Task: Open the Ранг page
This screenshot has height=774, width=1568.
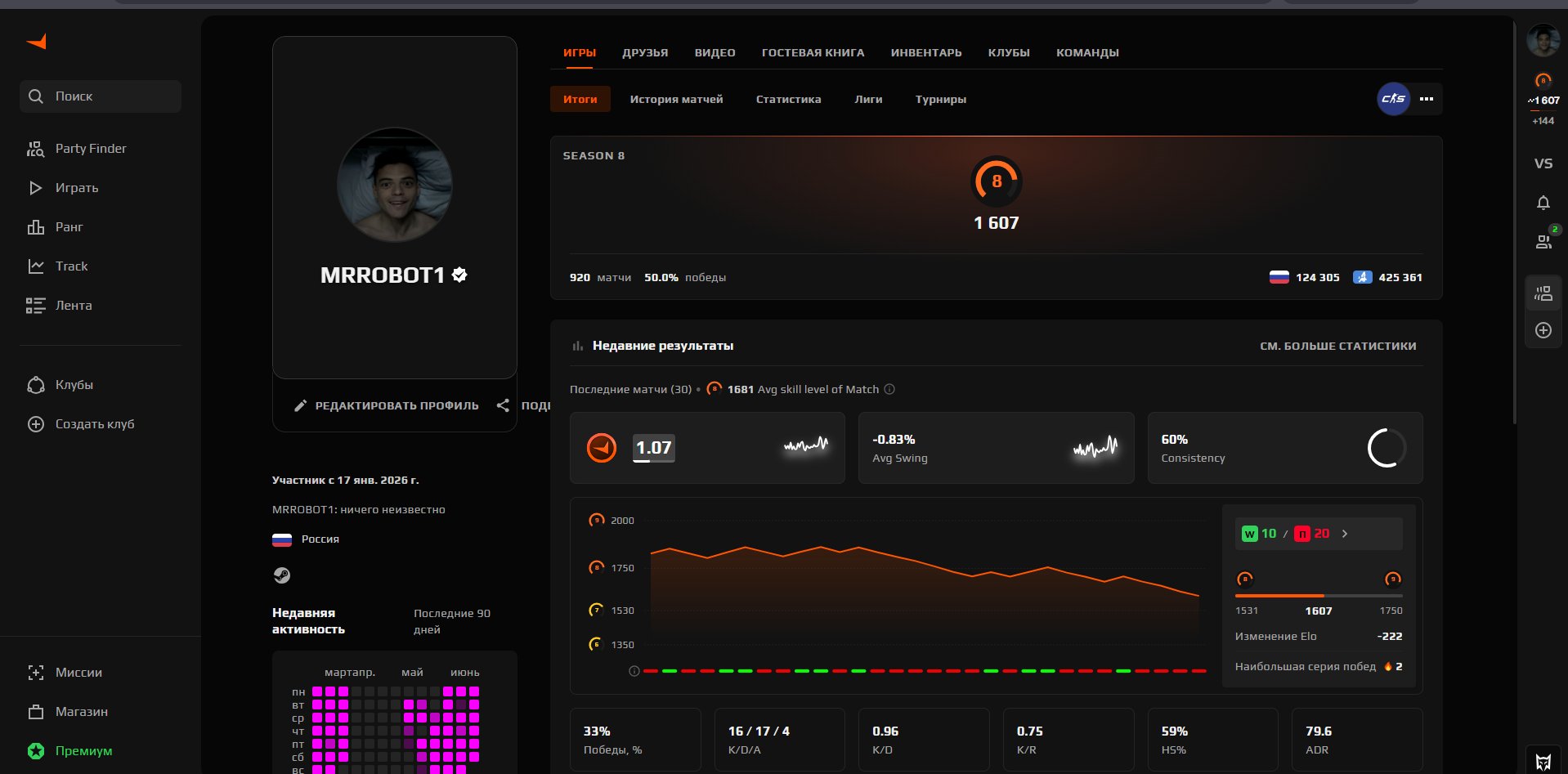Action: [56, 226]
